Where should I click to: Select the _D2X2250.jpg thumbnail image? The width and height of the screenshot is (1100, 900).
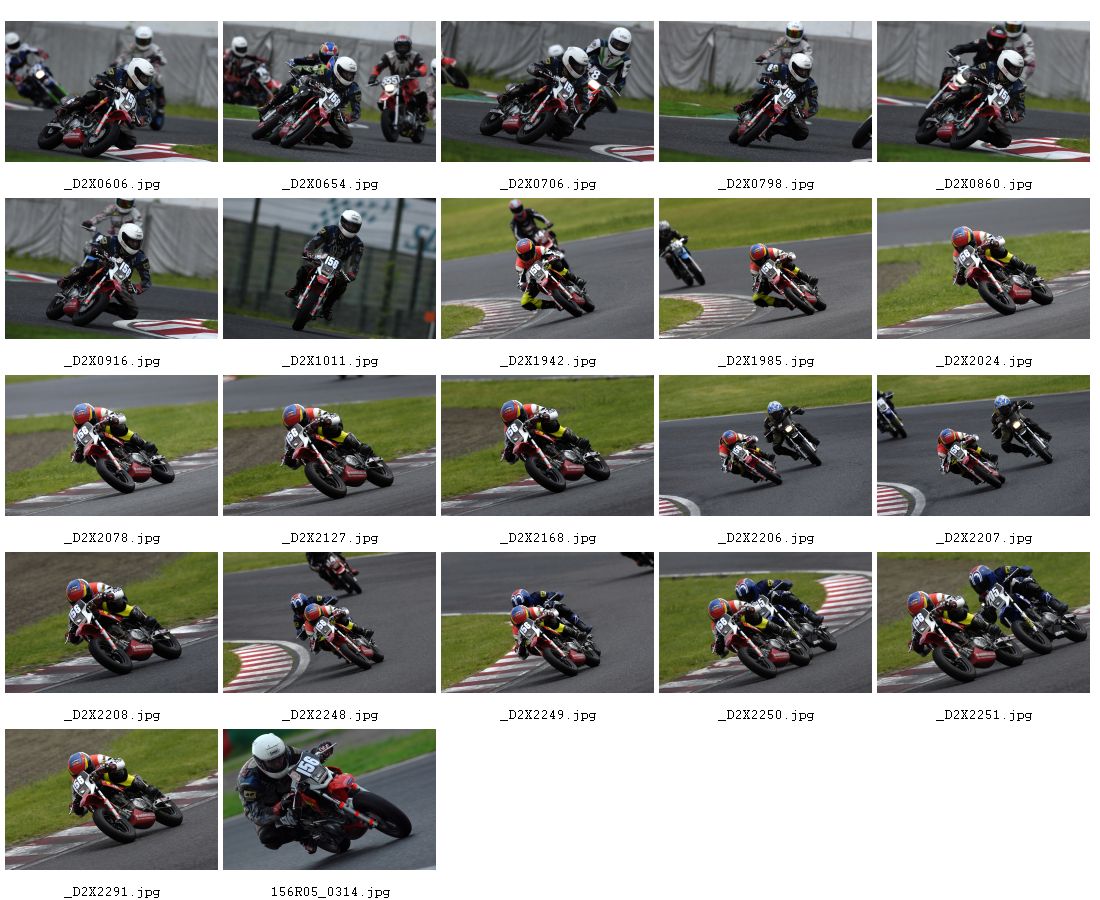(765, 622)
